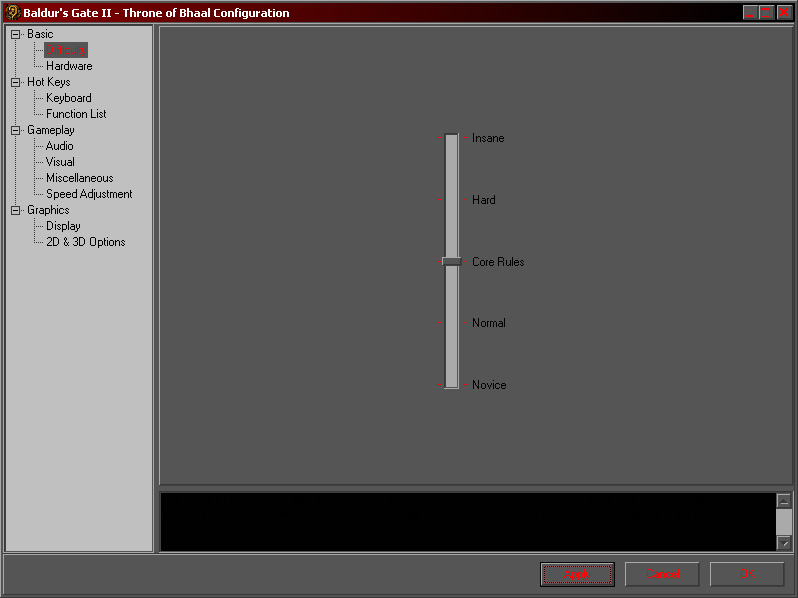Select the Hot Keys category label
Viewport: 798px width, 598px height.
49,82
